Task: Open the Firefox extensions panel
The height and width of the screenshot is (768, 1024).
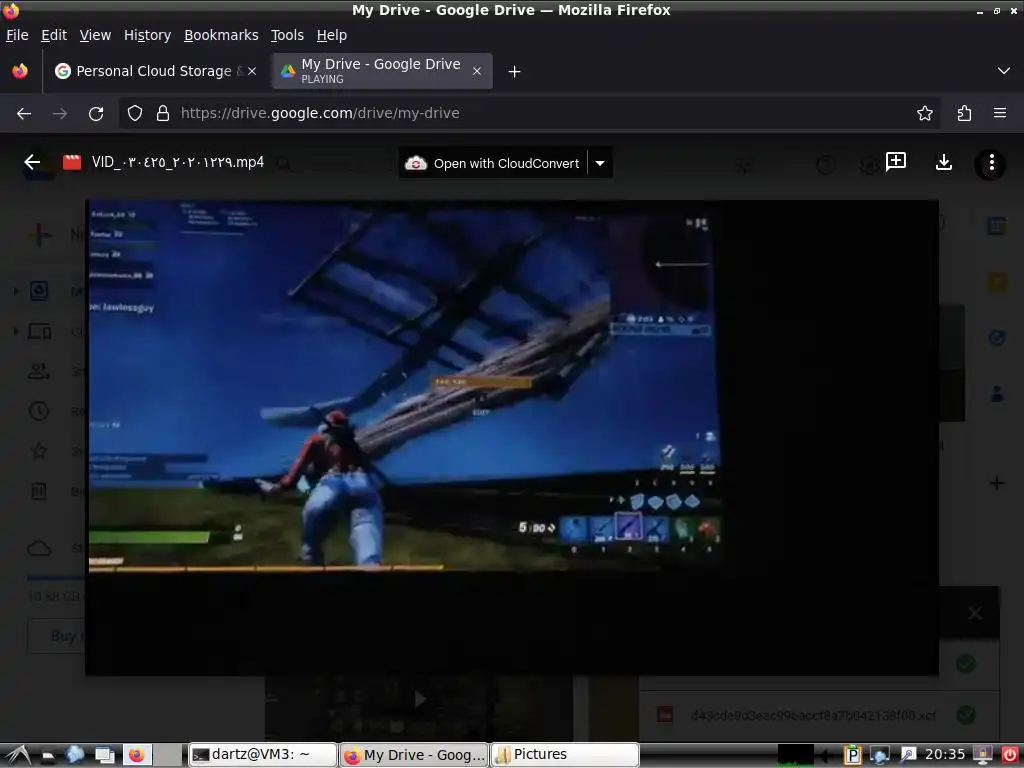Action: (964, 114)
